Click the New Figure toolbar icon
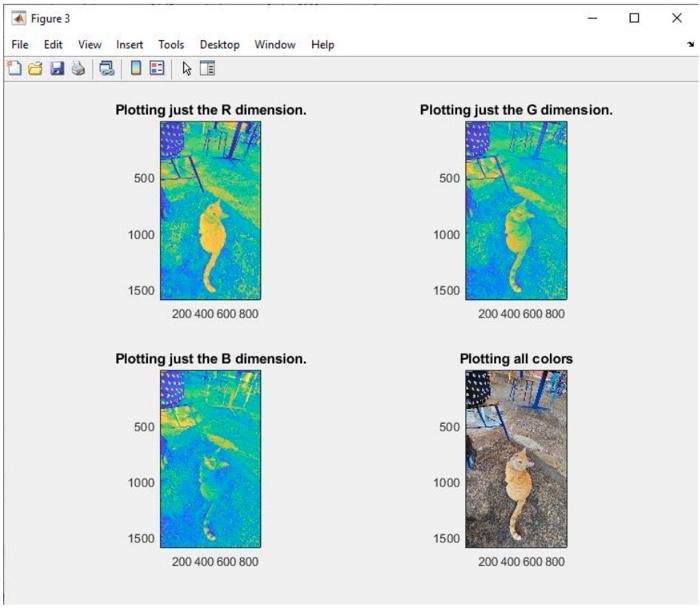The height and width of the screenshot is (608, 700). pos(14,69)
